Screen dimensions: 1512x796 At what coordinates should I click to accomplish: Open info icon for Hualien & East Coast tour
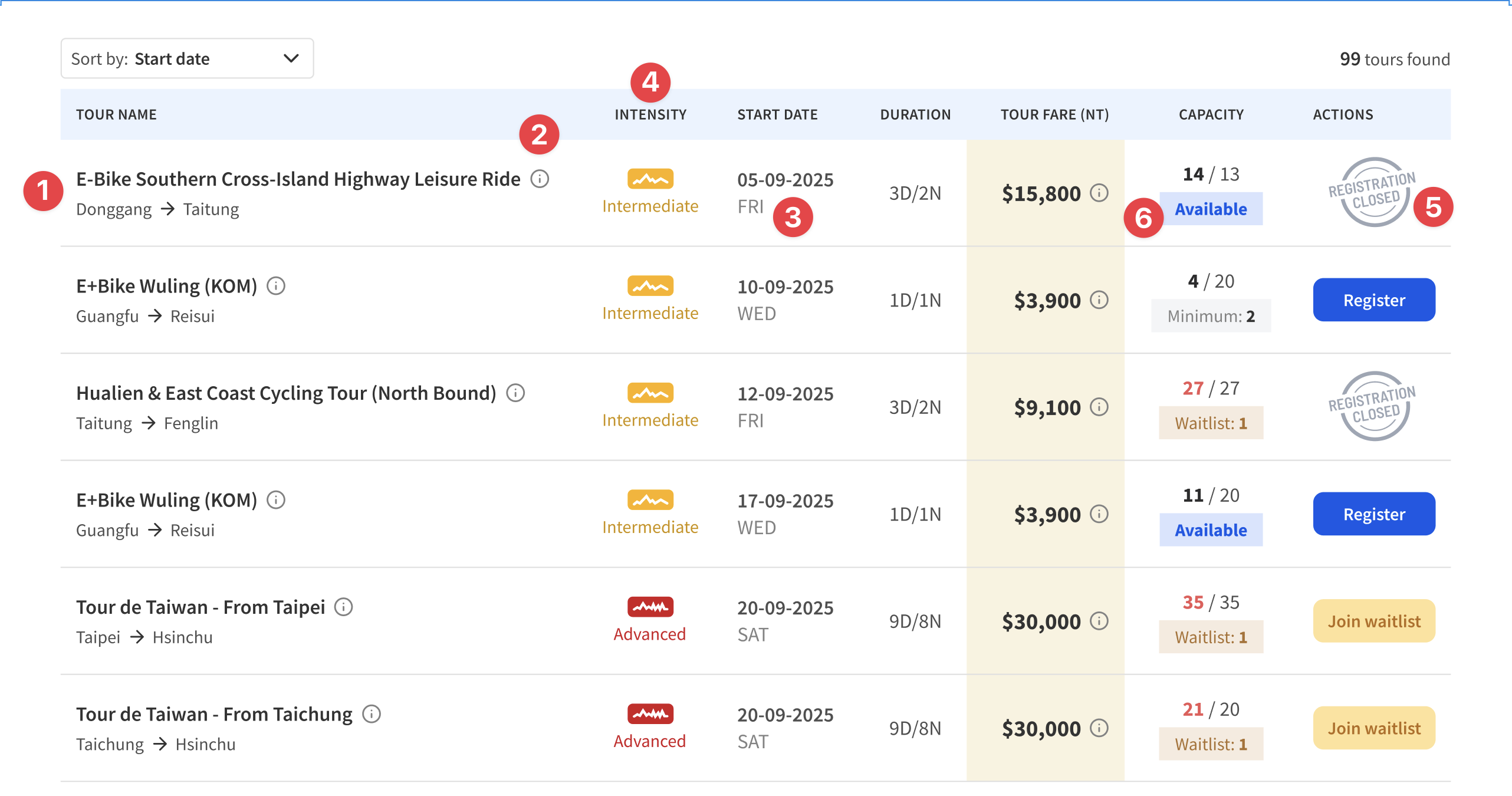(515, 393)
